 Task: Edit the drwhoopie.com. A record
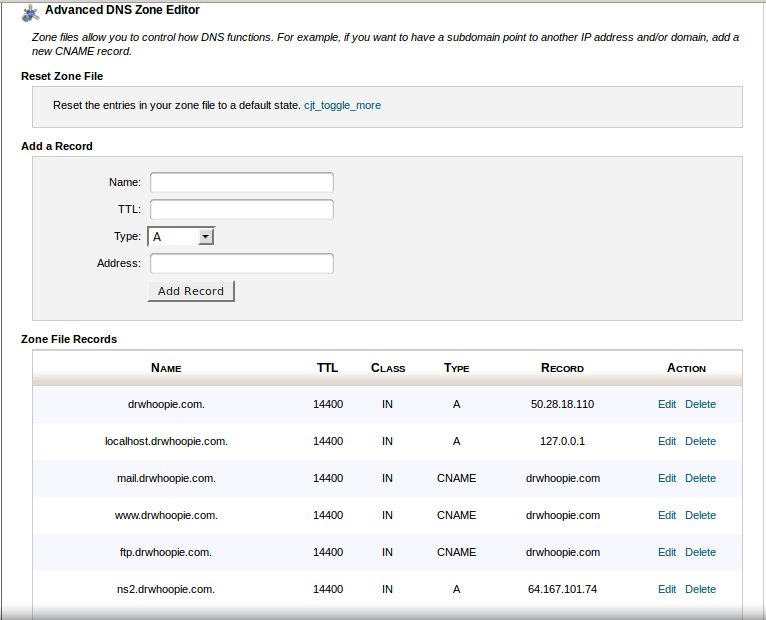[x=667, y=404]
